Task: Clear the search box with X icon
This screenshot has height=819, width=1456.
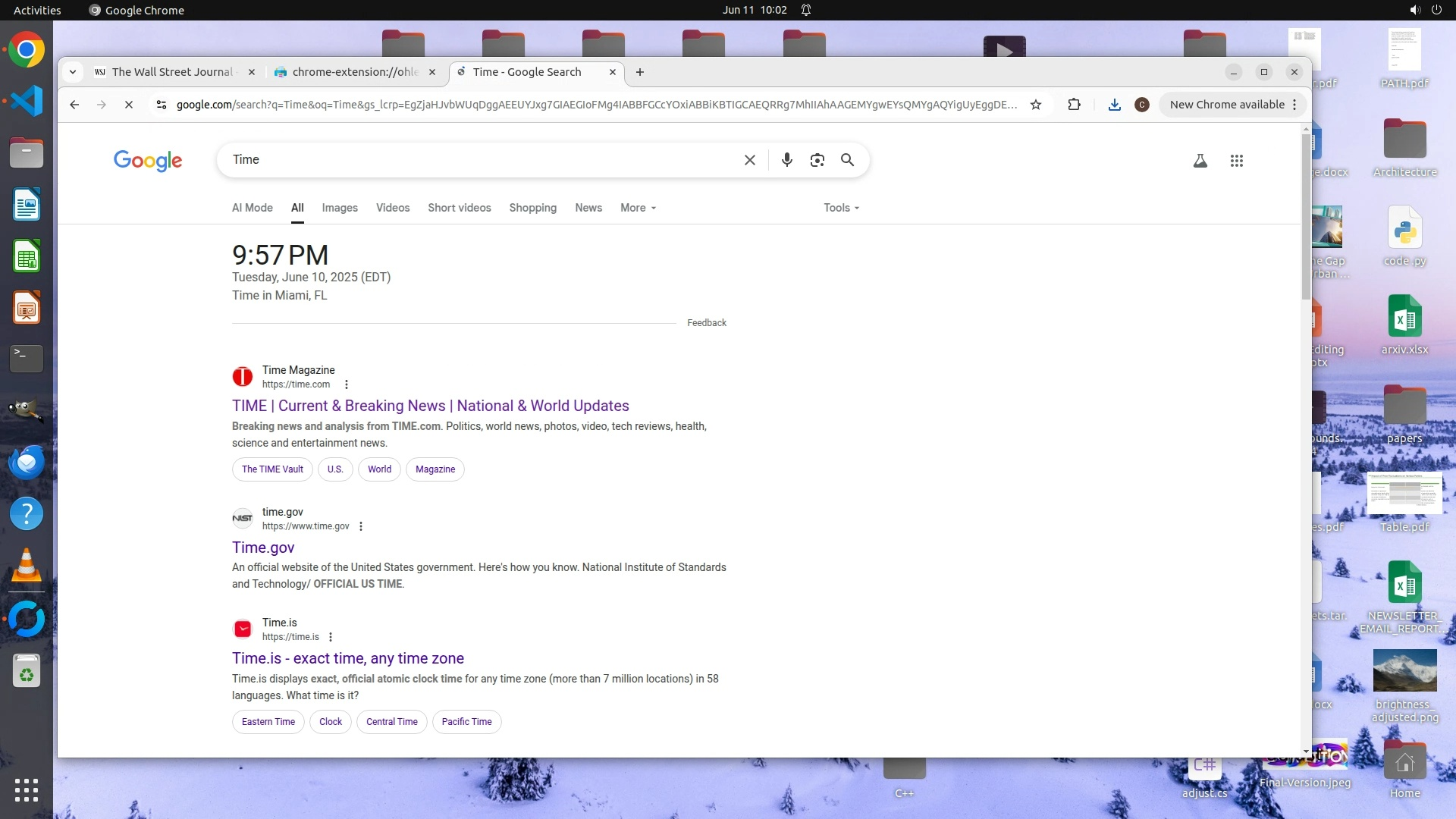Action: click(749, 160)
